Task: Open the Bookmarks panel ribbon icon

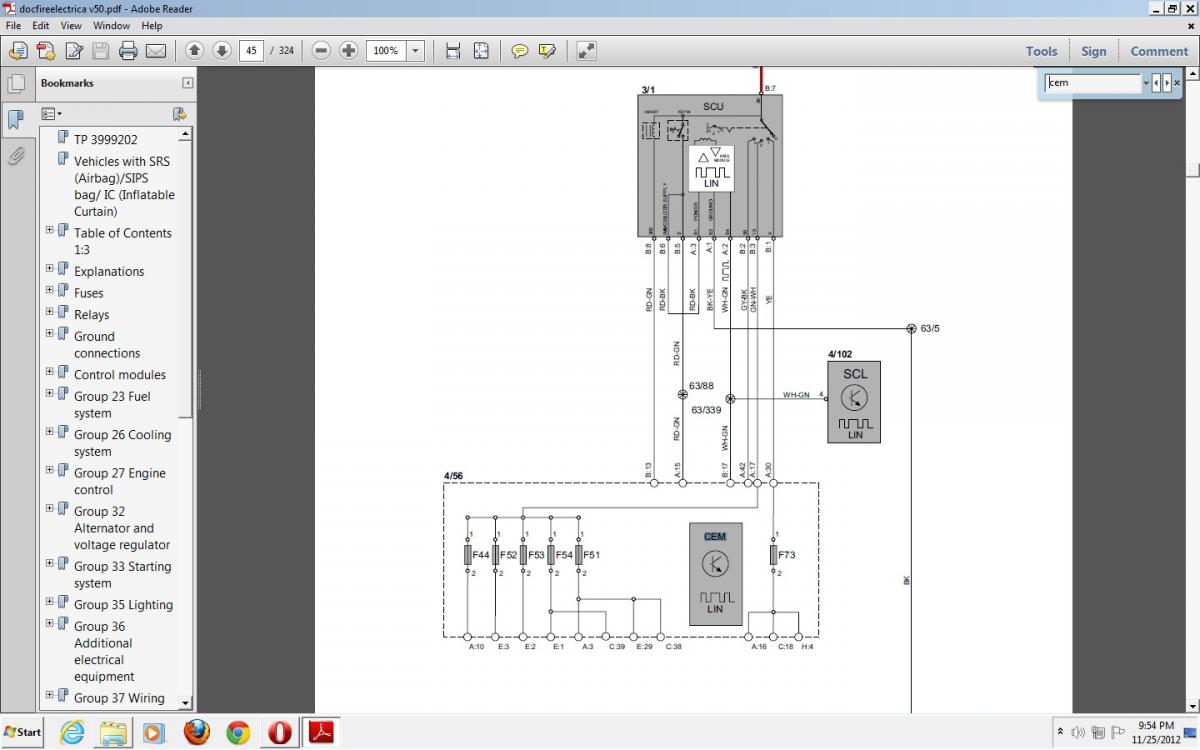Action: (16, 120)
